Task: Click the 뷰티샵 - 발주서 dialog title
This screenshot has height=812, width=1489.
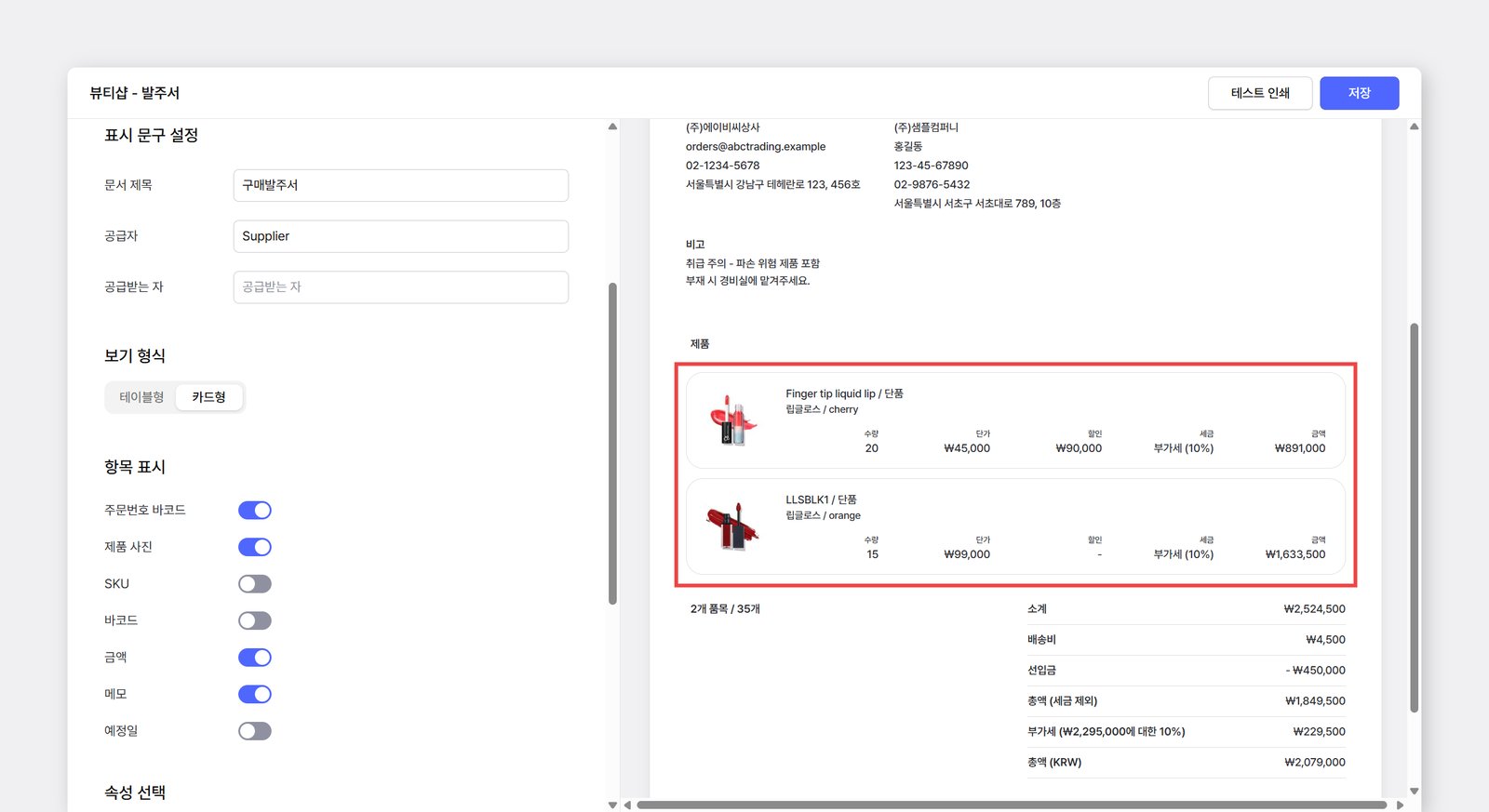Action: pos(135,93)
